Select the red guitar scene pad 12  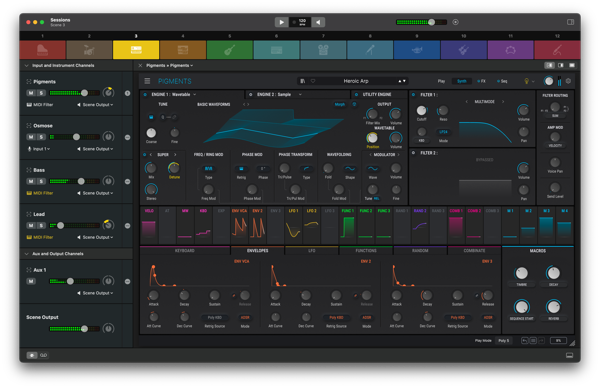(557, 50)
